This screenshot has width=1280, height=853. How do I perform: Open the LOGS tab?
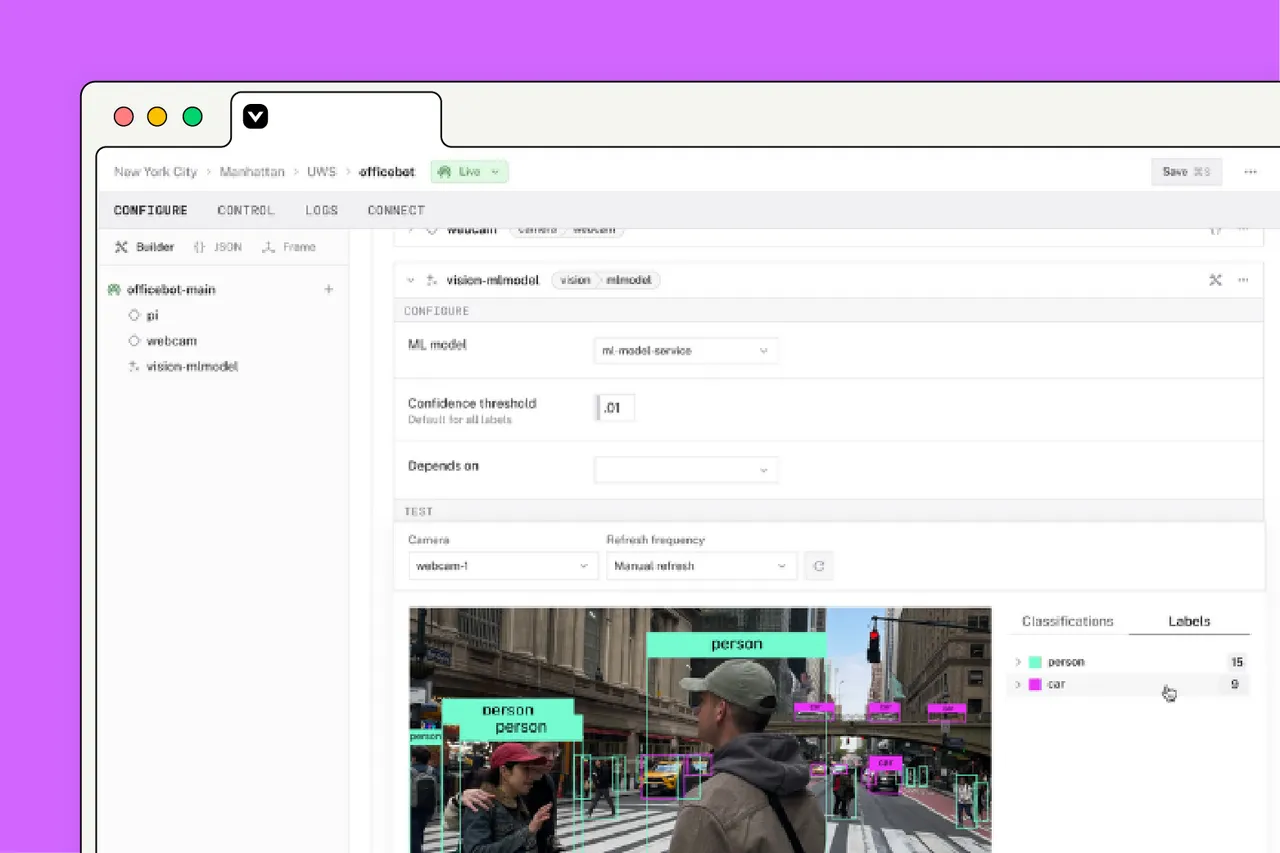click(x=322, y=210)
